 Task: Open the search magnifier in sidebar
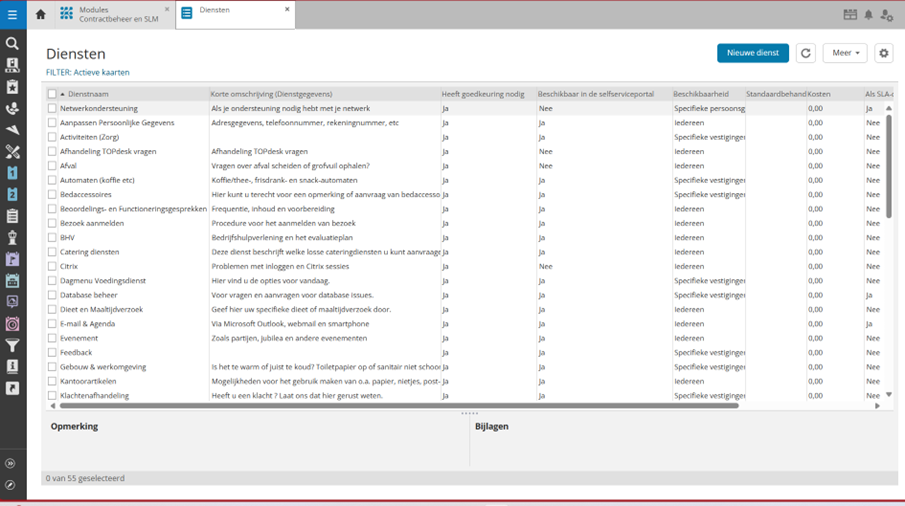pos(13,44)
